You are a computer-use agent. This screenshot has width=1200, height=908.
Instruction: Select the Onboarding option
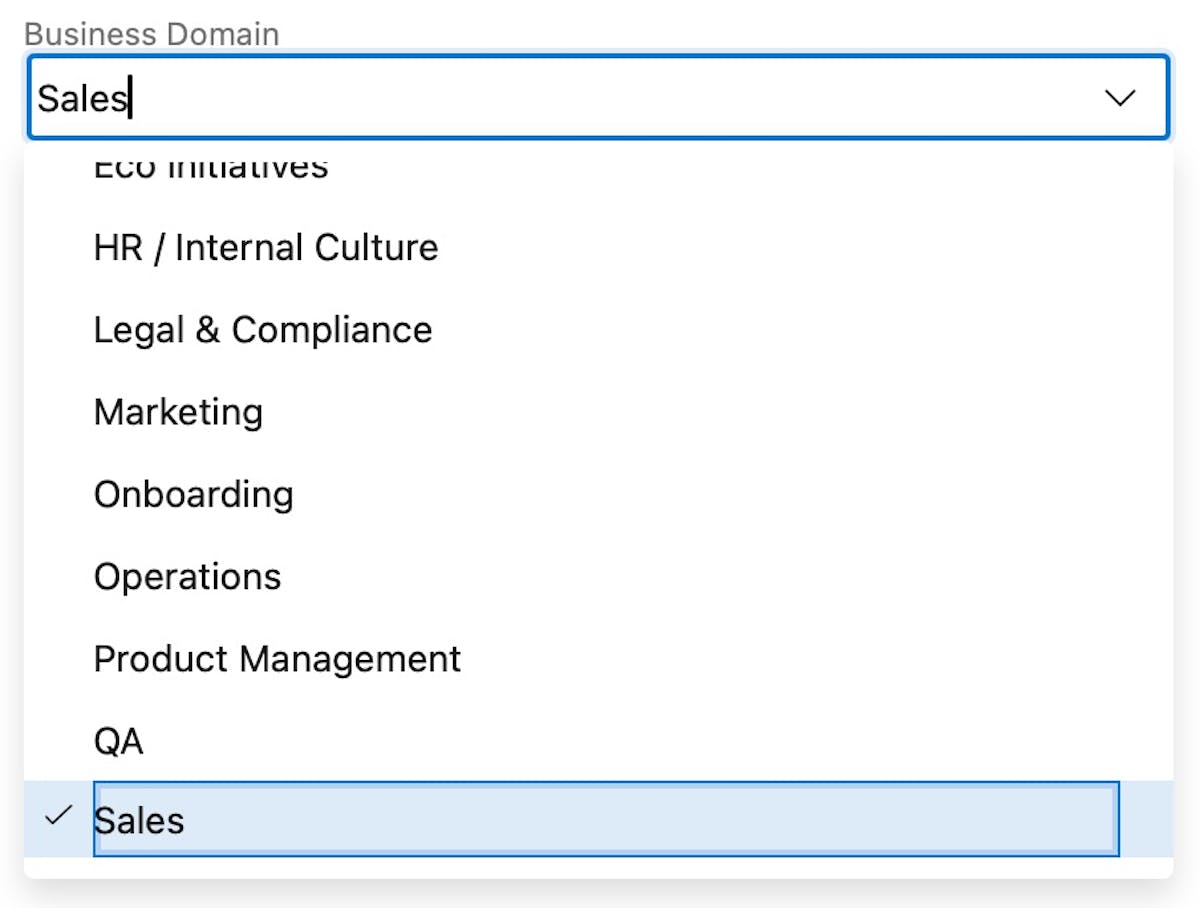tap(193, 494)
